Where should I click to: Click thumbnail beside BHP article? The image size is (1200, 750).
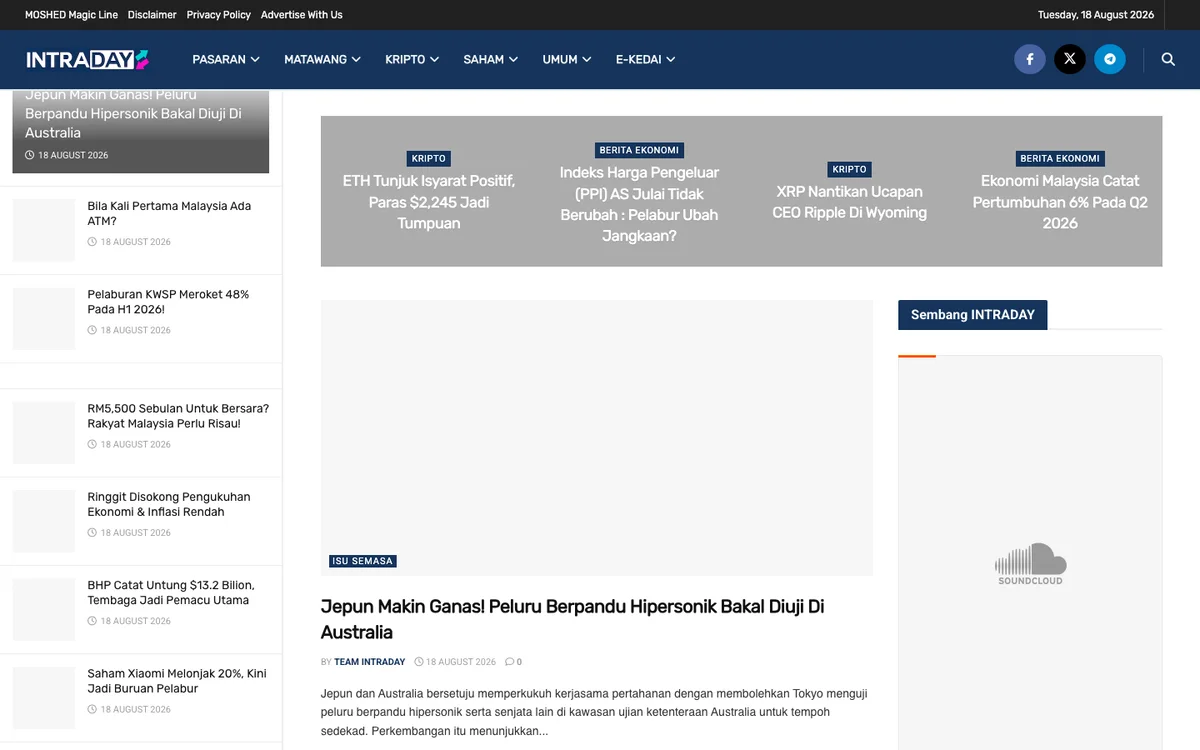[x=44, y=609]
